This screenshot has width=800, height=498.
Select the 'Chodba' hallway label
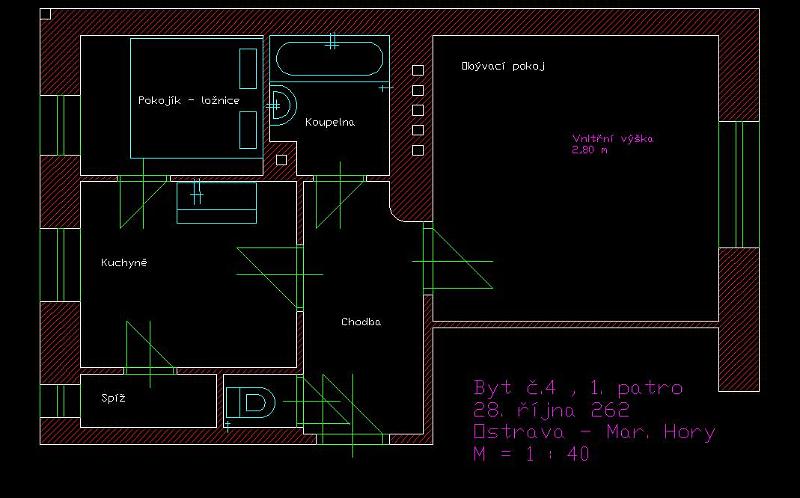360,322
